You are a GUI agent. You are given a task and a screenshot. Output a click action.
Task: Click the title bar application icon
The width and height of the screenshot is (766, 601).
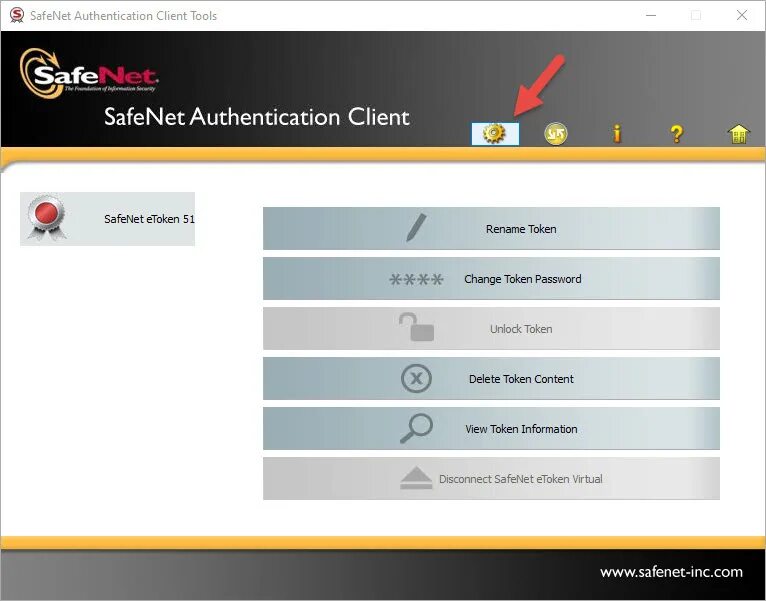point(17,15)
